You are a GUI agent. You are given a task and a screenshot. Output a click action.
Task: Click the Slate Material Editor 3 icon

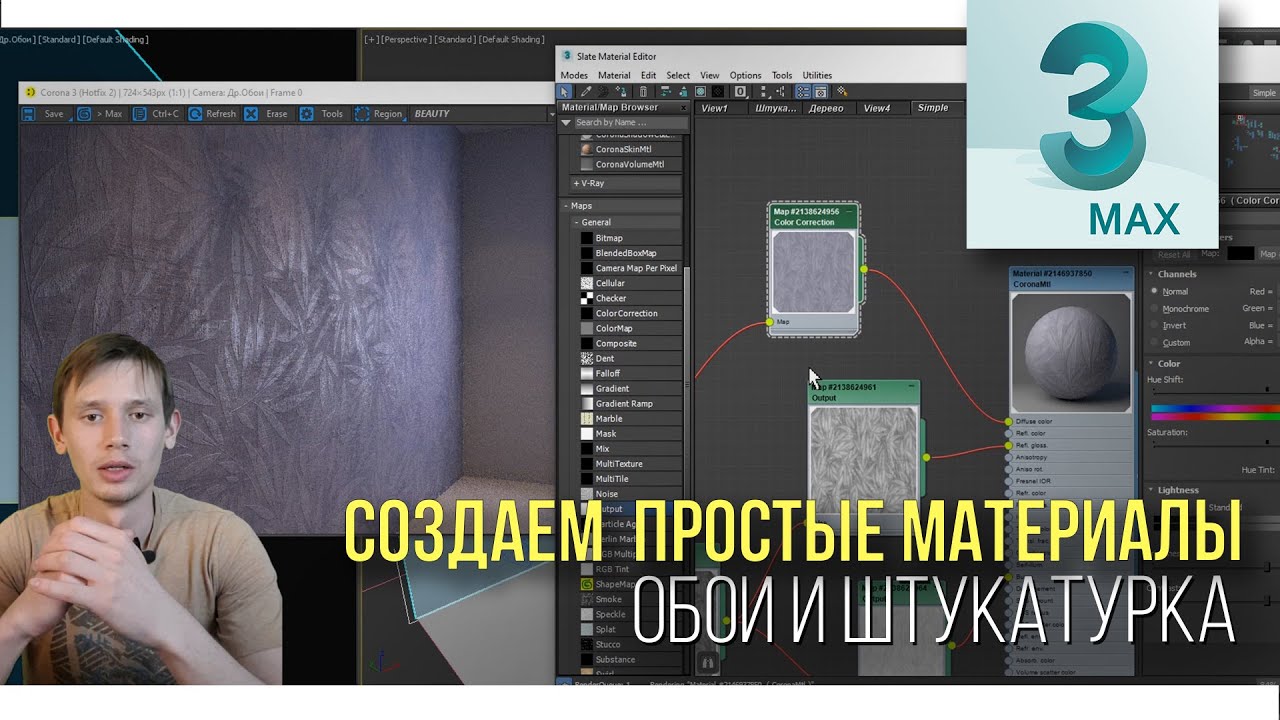pos(567,57)
